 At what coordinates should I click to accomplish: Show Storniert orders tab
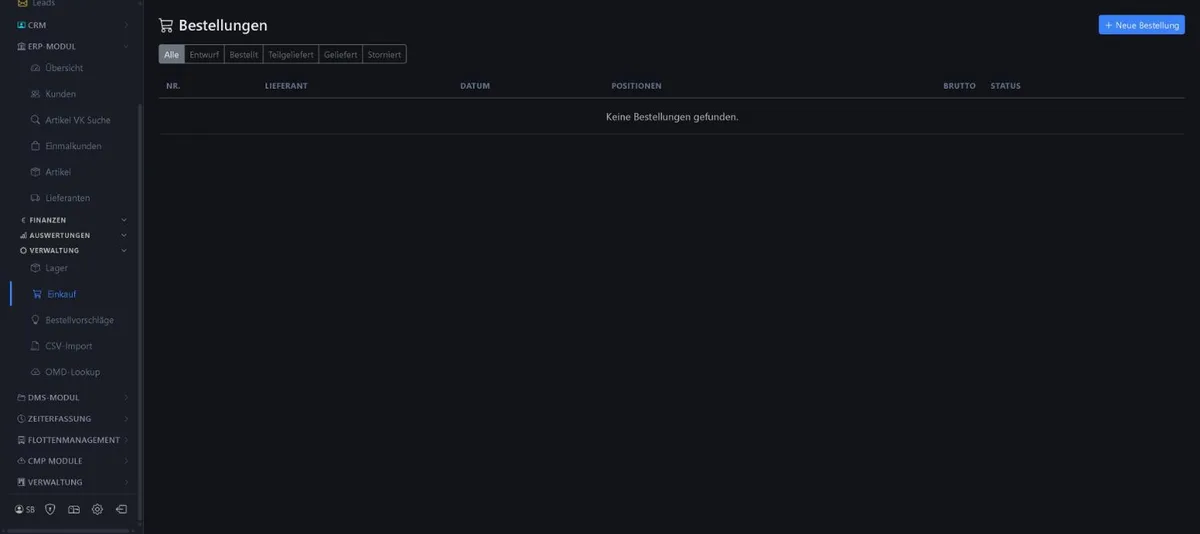tap(384, 55)
